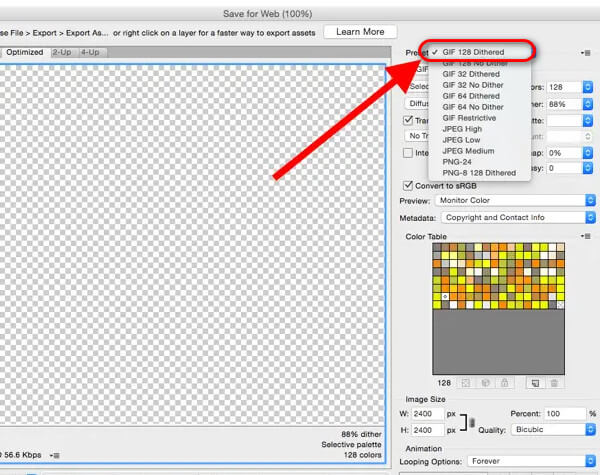Choose JPEG High from the preset list
Screen dimensions: 600x475
click(x=462, y=129)
